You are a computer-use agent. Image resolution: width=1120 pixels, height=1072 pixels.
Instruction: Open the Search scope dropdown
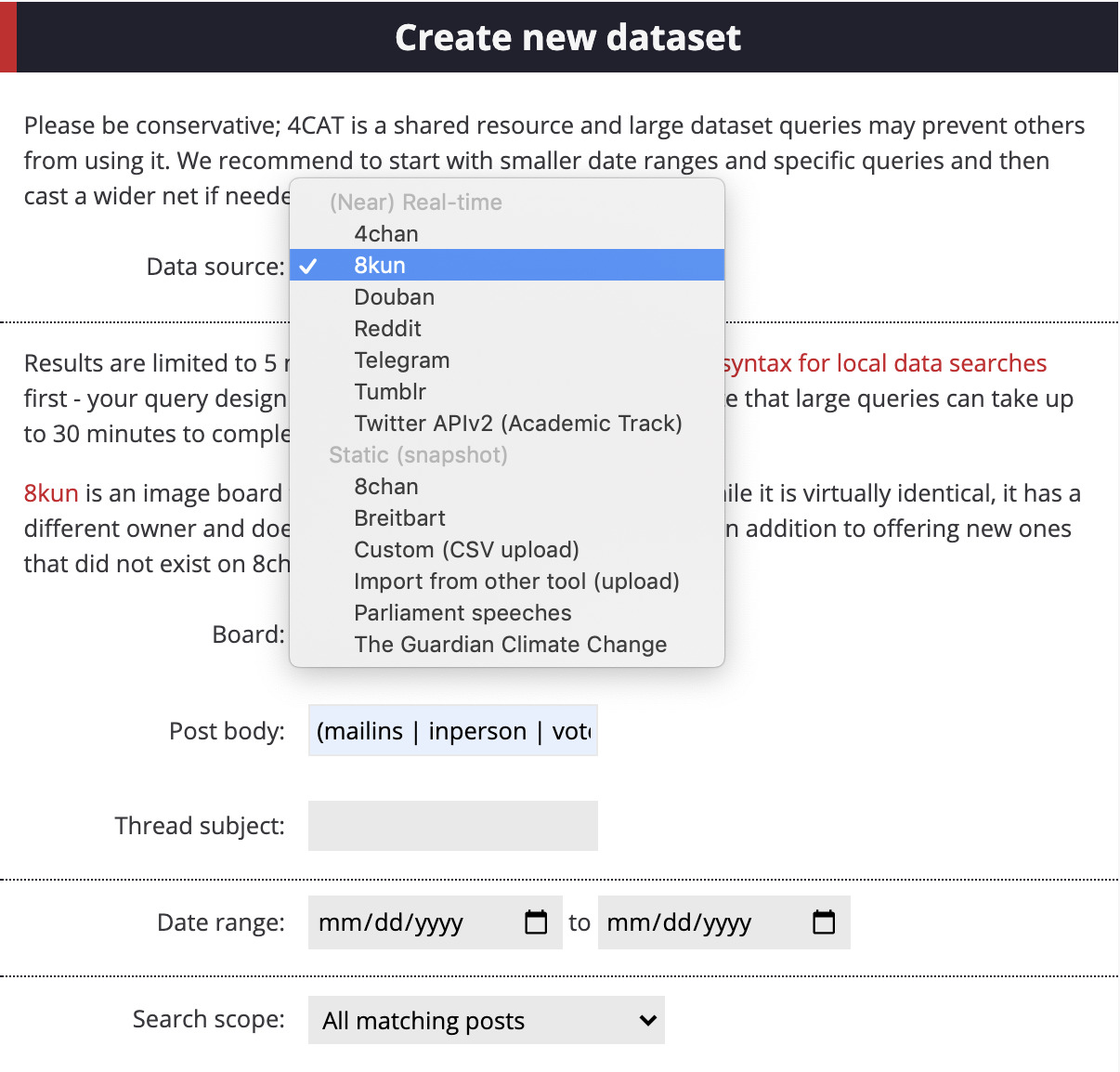click(487, 1020)
